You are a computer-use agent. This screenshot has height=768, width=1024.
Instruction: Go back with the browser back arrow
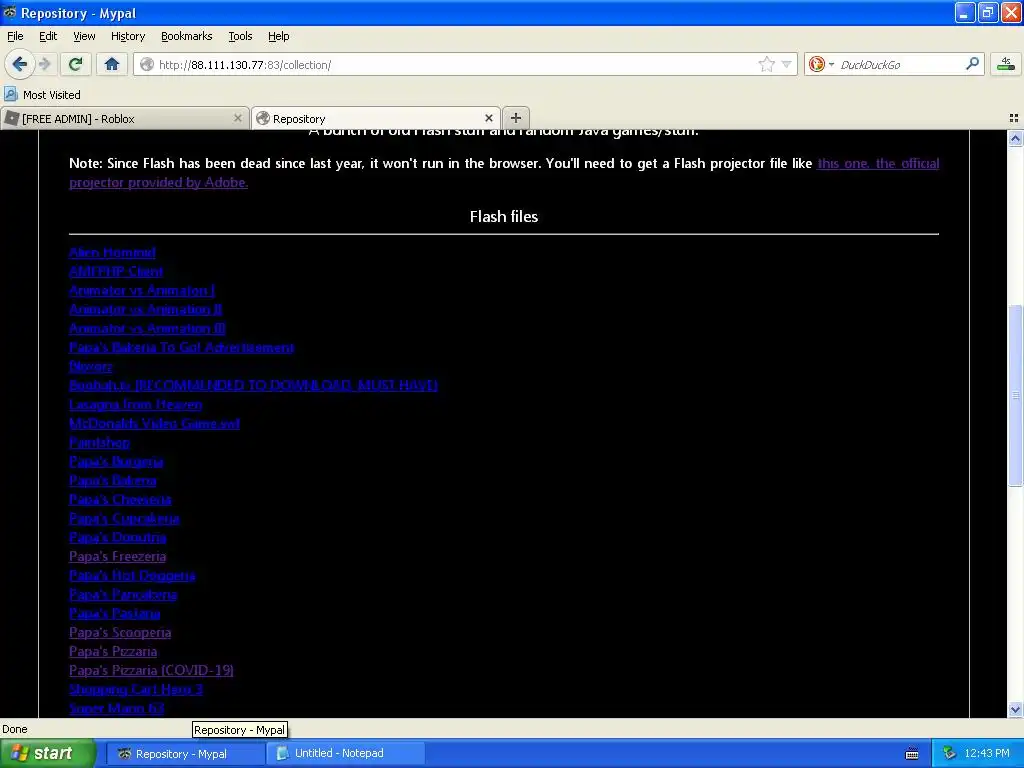point(19,64)
